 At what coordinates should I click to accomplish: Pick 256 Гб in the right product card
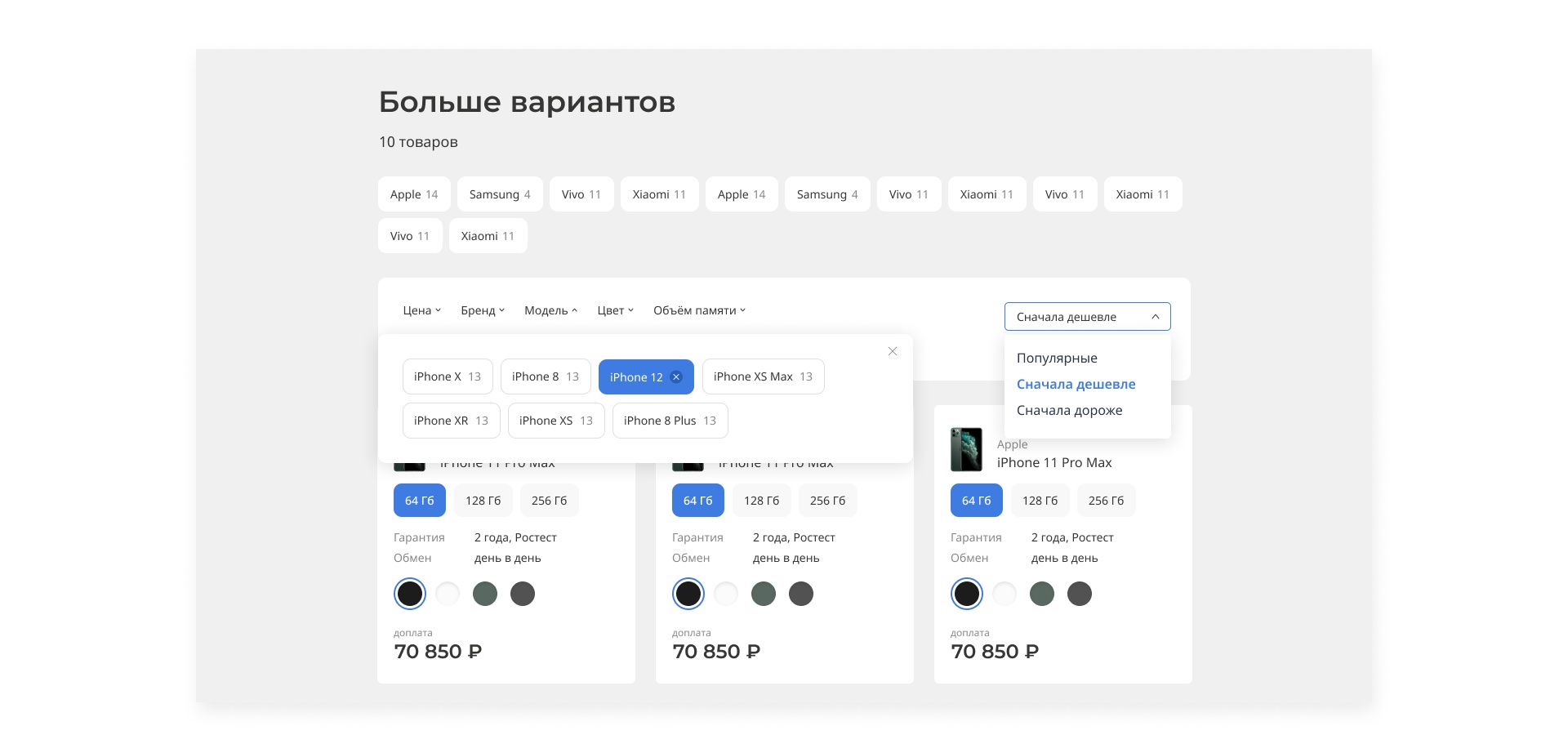pos(1107,501)
